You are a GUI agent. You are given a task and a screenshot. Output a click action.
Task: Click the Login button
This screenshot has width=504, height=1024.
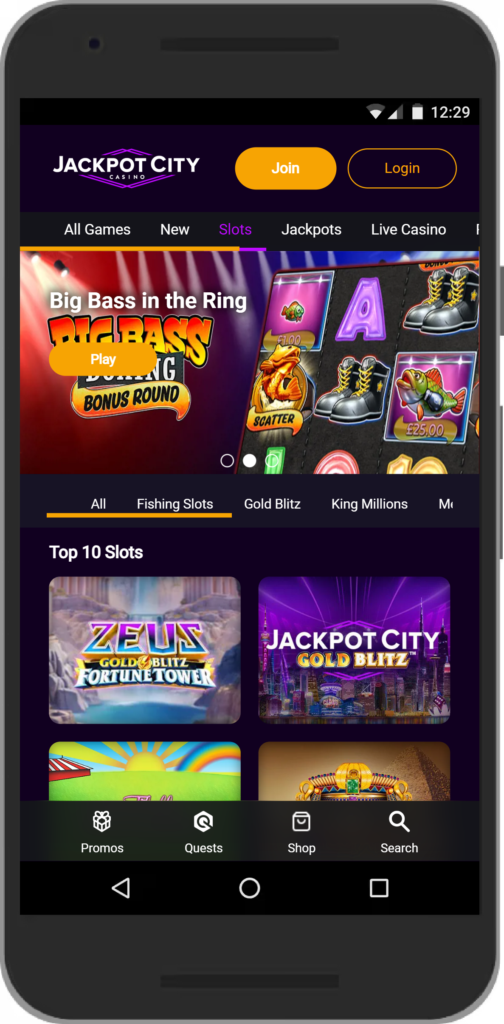pos(402,168)
